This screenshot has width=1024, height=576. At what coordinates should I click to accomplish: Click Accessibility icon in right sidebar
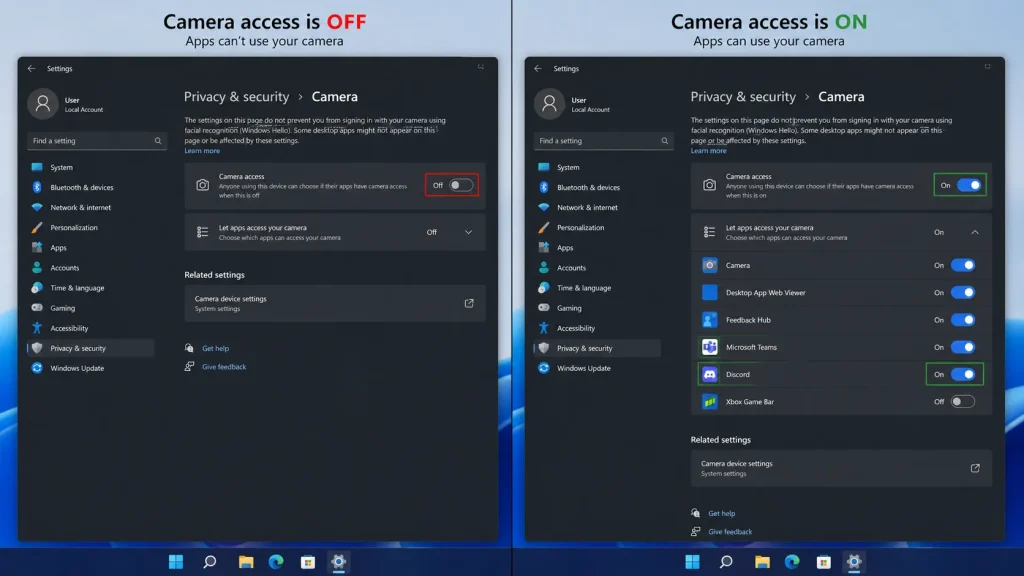click(x=543, y=328)
